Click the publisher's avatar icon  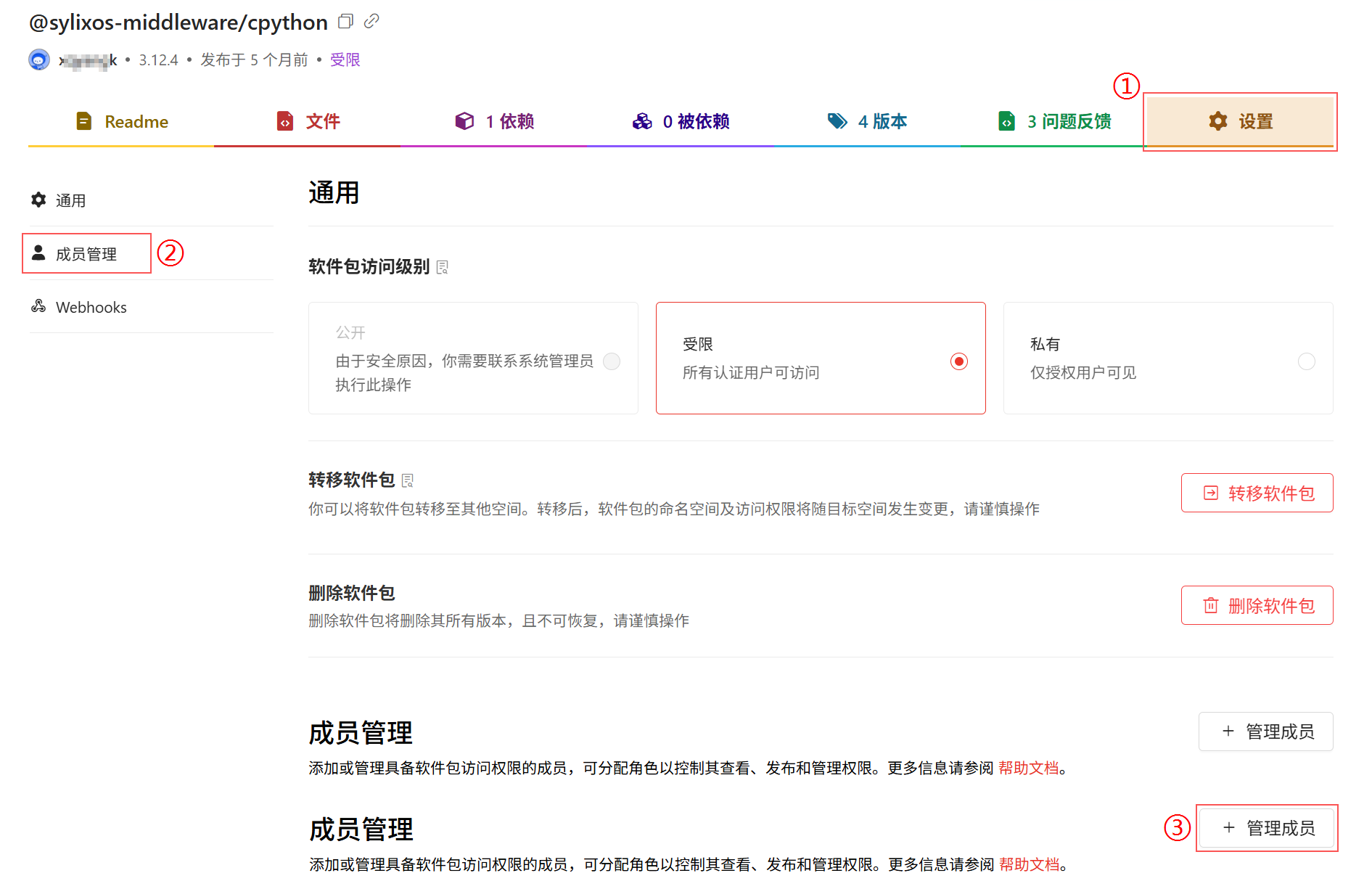coord(39,60)
